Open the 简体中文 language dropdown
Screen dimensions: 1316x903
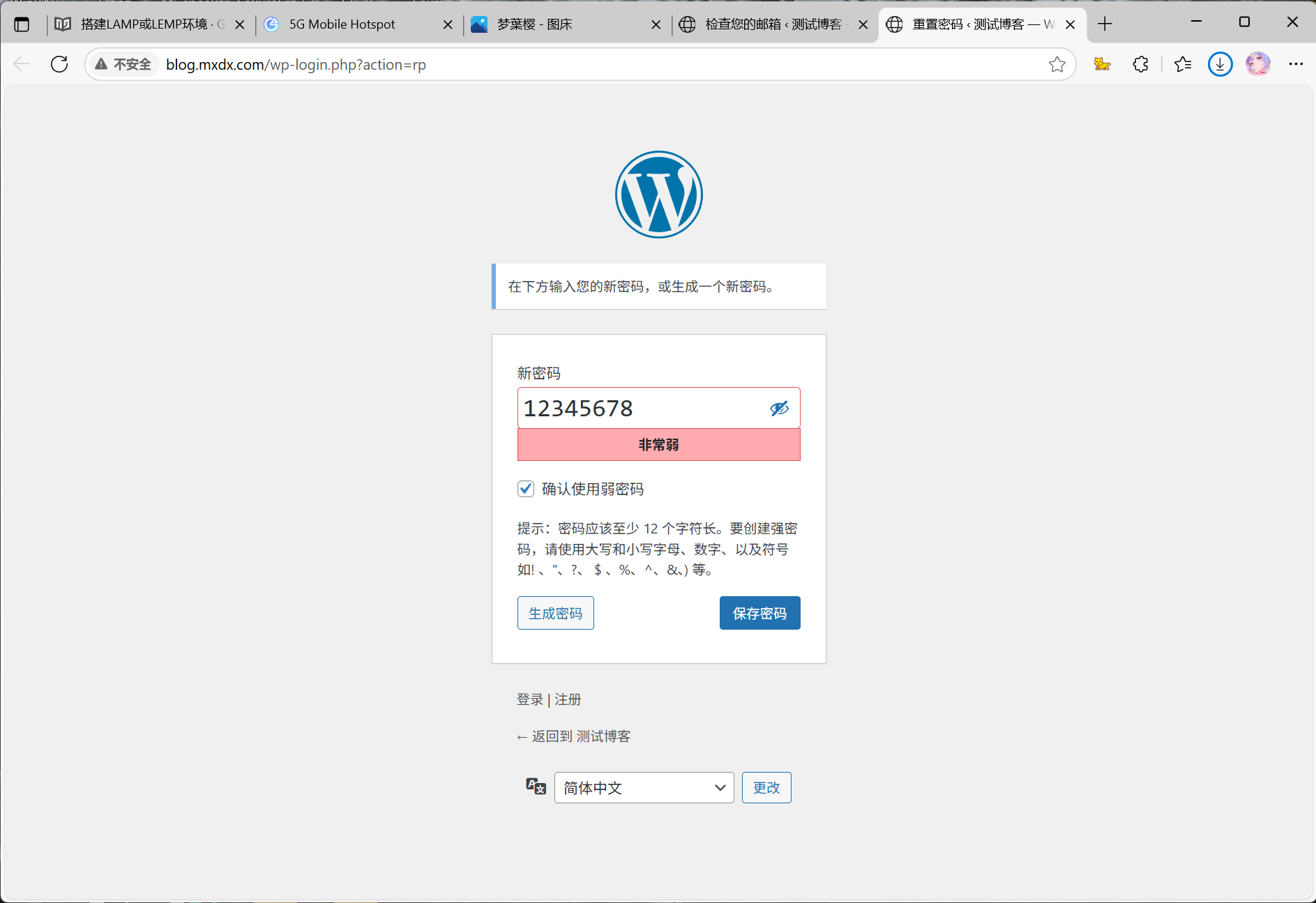(x=644, y=788)
